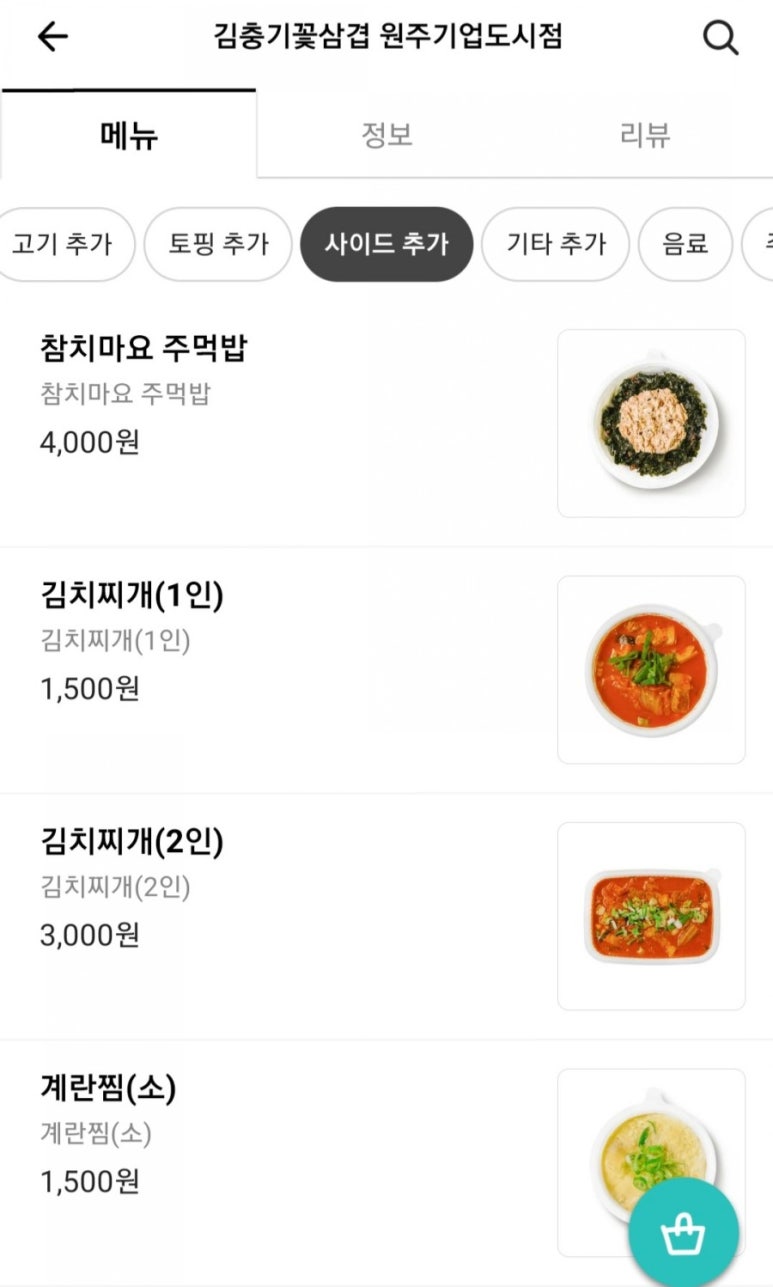Open search with the magnifier icon

[720, 38]
